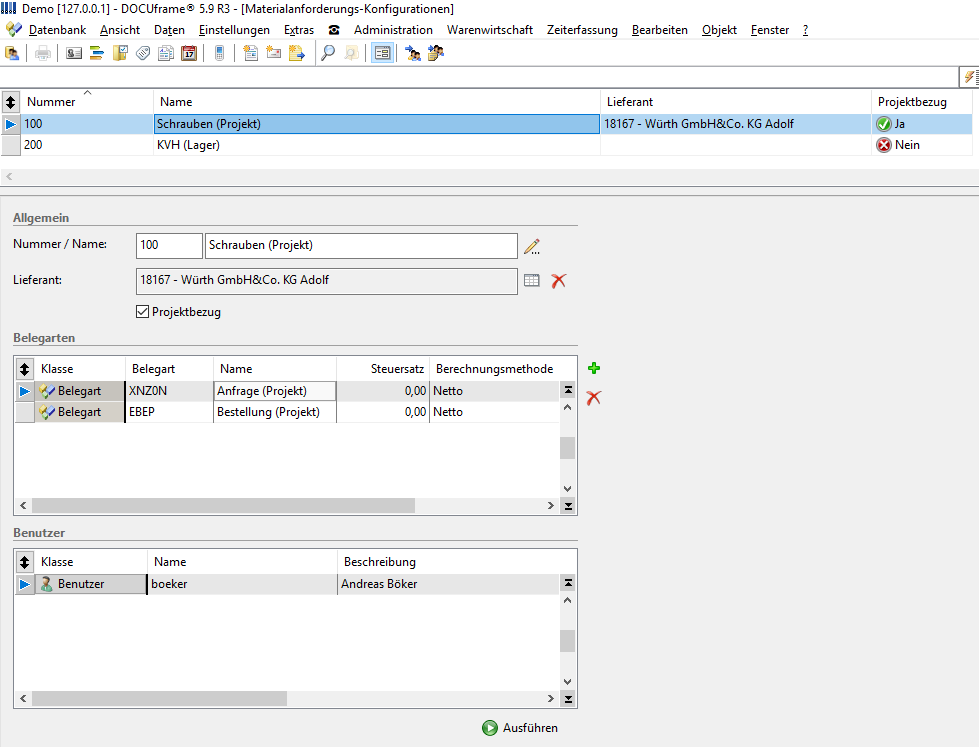Click the arrow-to-users toolbar icon
Image resolution: width=979 pixels, height=747 pixels.
(x=413, y=54)
